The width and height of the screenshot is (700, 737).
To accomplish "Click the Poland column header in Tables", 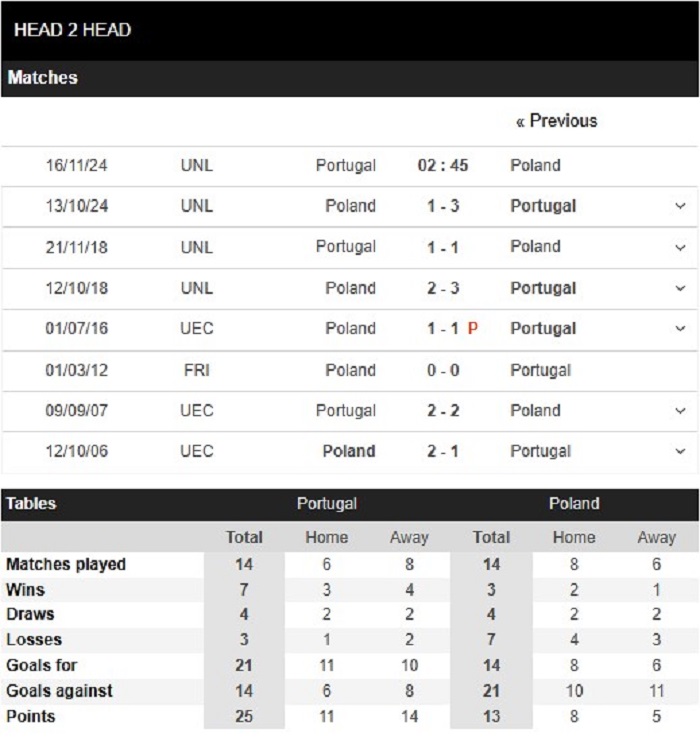I will tap(574, 503).
